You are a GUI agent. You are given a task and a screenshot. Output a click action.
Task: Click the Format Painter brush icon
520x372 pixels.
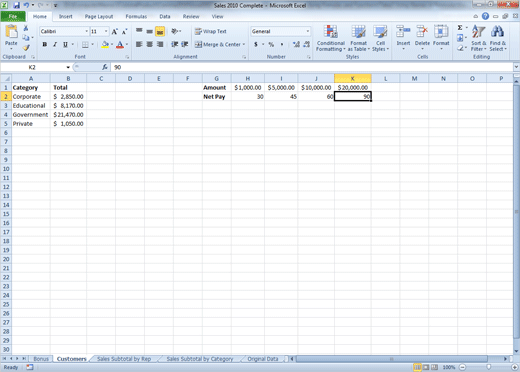point(26,48)
